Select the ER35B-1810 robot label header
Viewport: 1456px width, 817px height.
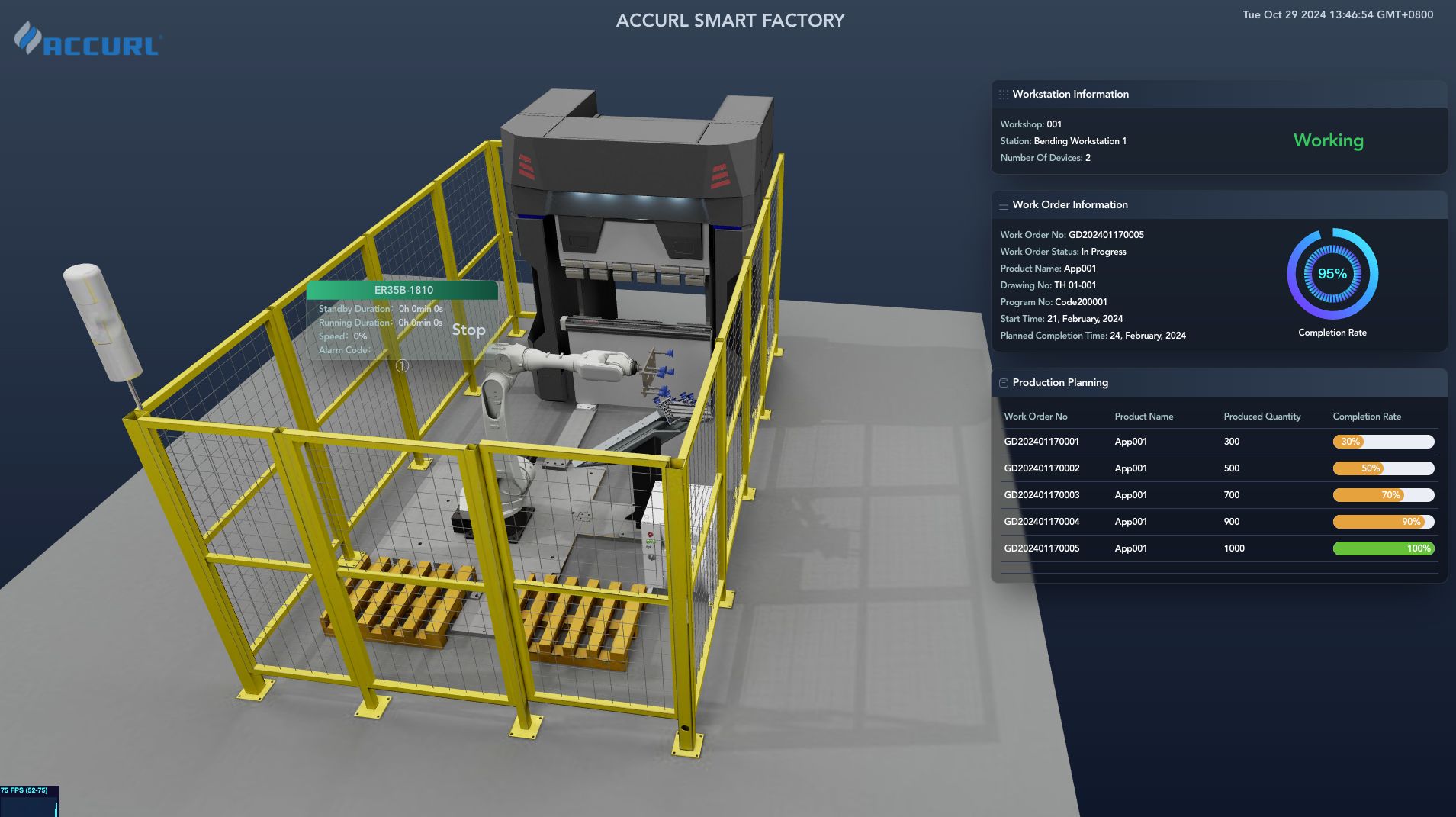click(403, 290)
